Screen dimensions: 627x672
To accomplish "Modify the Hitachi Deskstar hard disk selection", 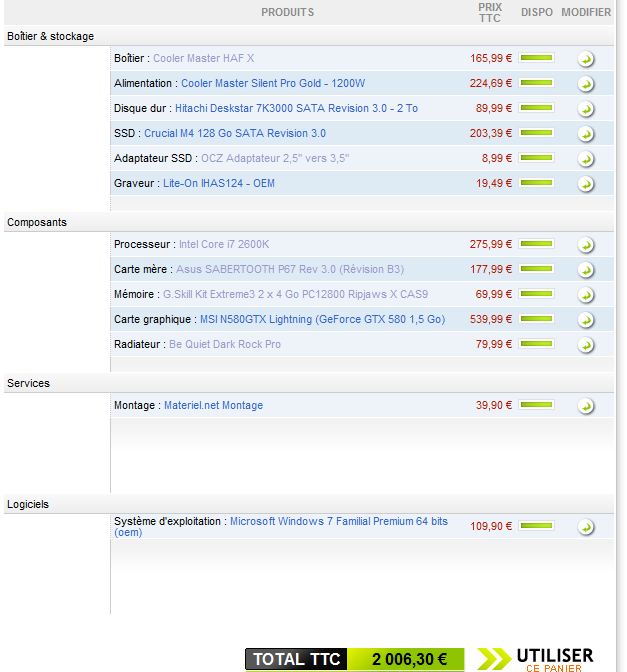I will tap(586, 109).
